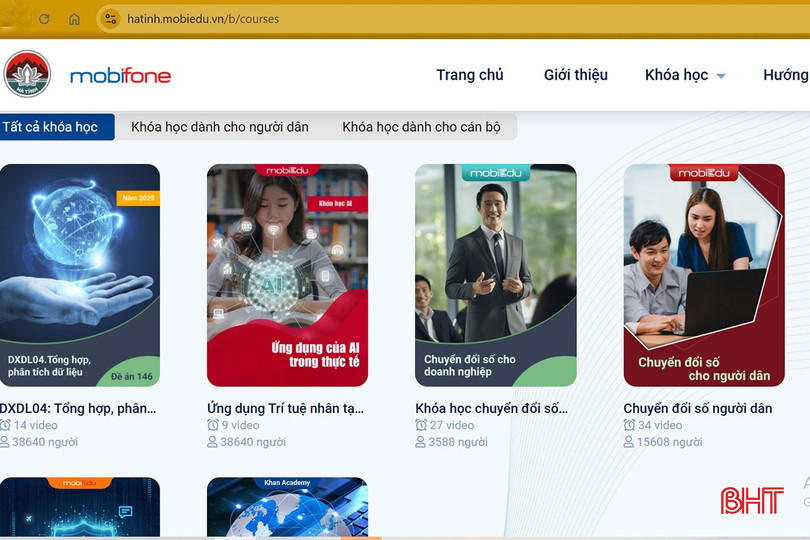Image resolution: width=810 pixels, height=540 pixels.
Task: Click the DXDL04 data analysis course thumbnail
Action: coord(80,275)
